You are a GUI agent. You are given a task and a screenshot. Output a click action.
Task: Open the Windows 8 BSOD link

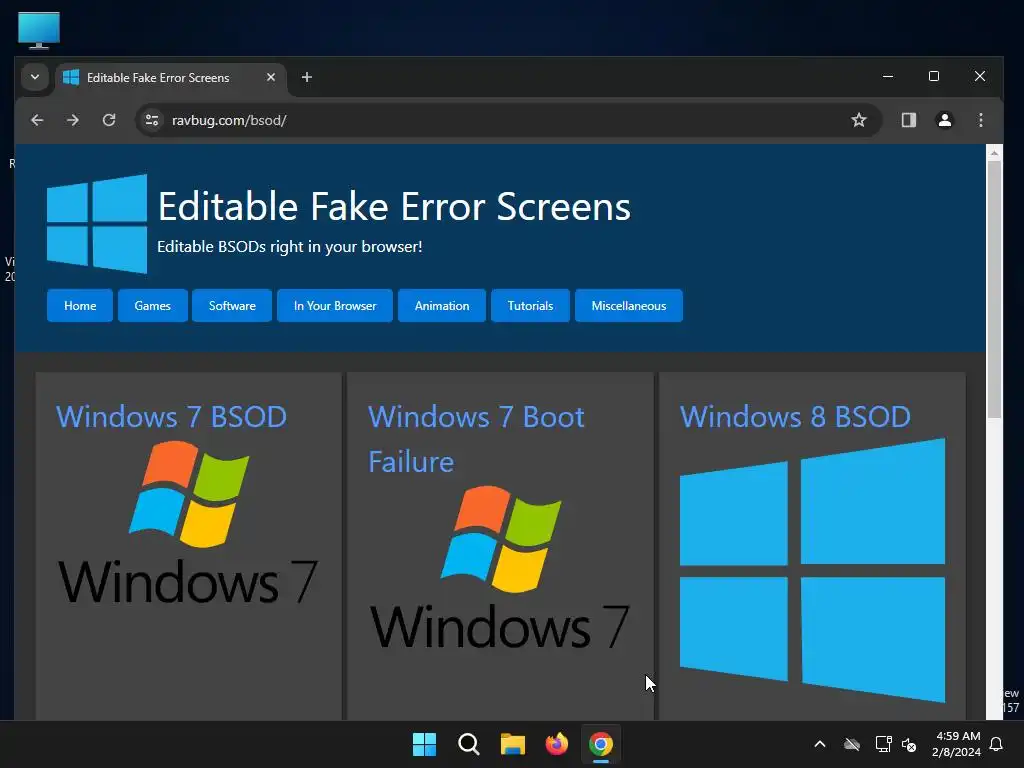pyautogui.click(x=795, y=417)
